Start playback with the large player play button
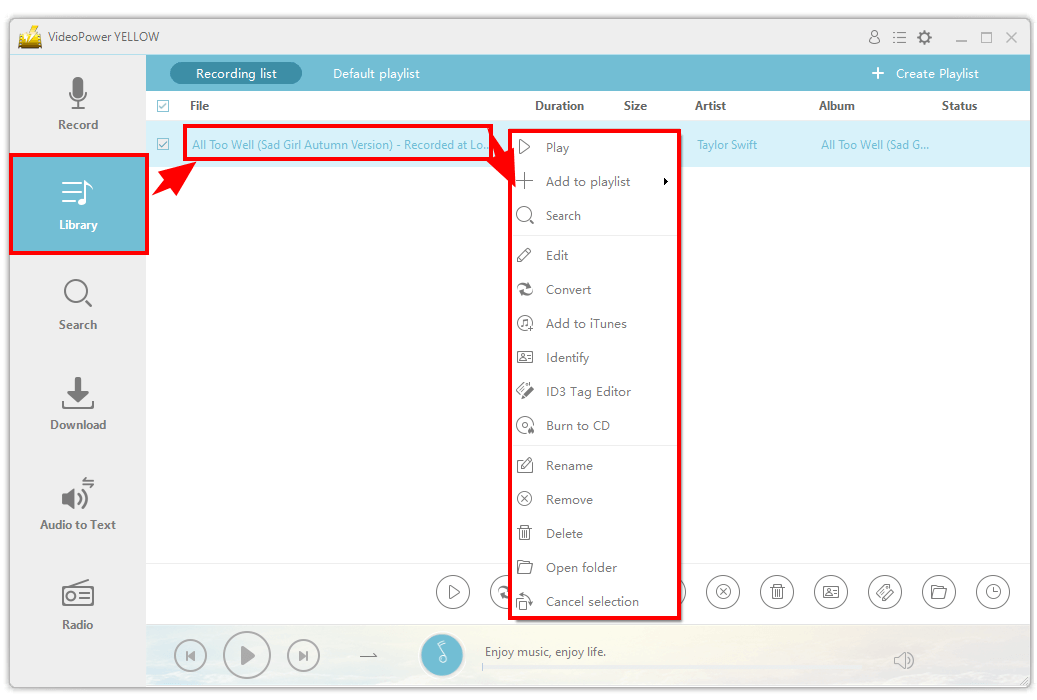 click(x=247, y=656)
